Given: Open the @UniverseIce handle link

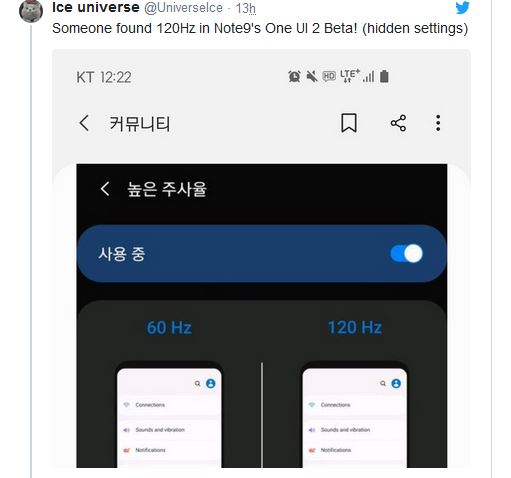Looking at the screenshot, I should tap(183, 8).
